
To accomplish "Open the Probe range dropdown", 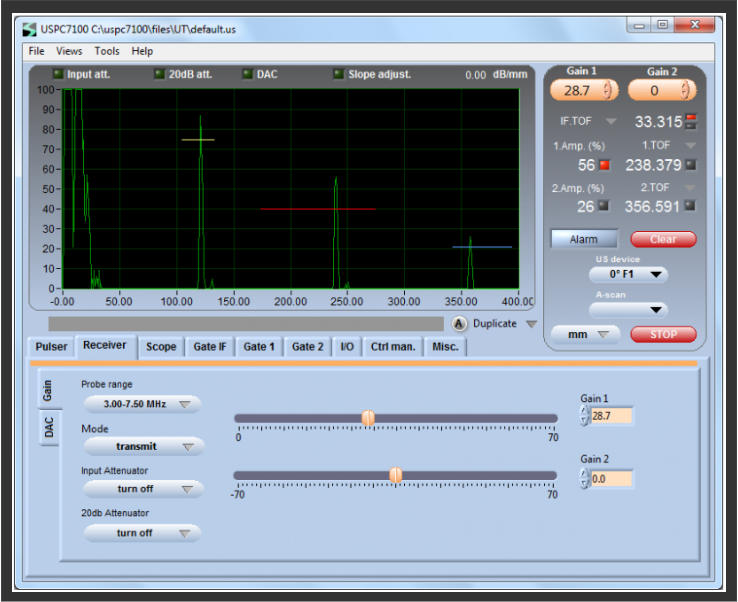I will point(141,404).
